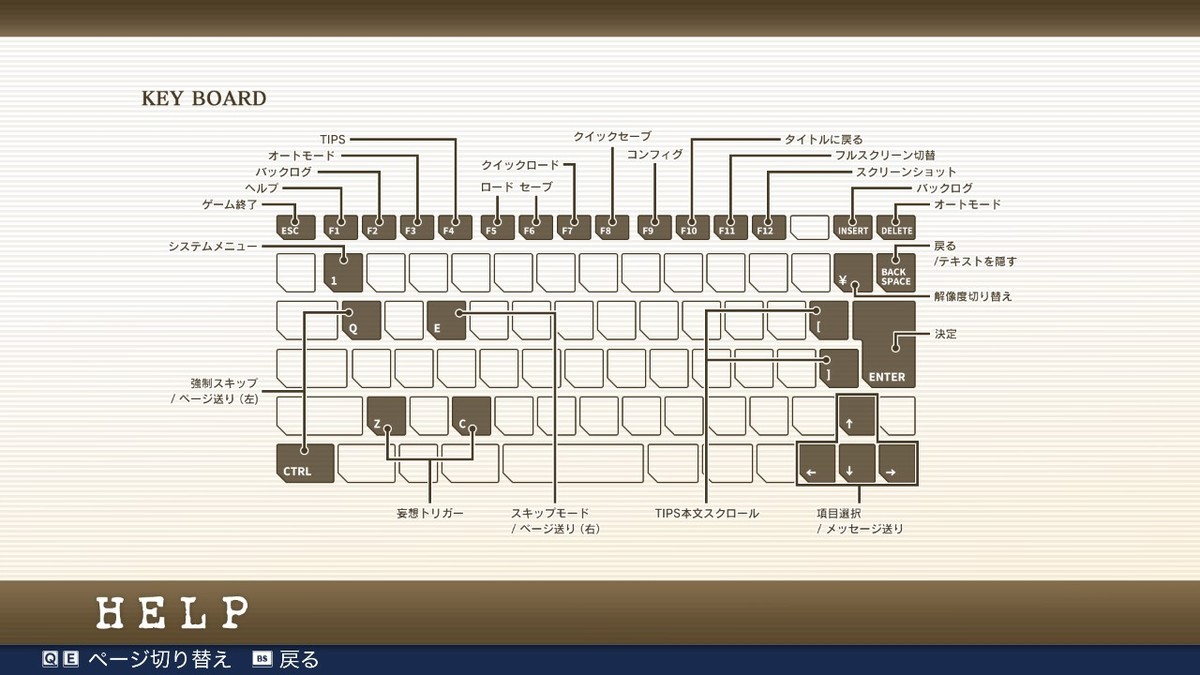Screen dimensions: 1200x675
Task: Click the 解像度切り替え label
Action: click(x=973, y=296)
